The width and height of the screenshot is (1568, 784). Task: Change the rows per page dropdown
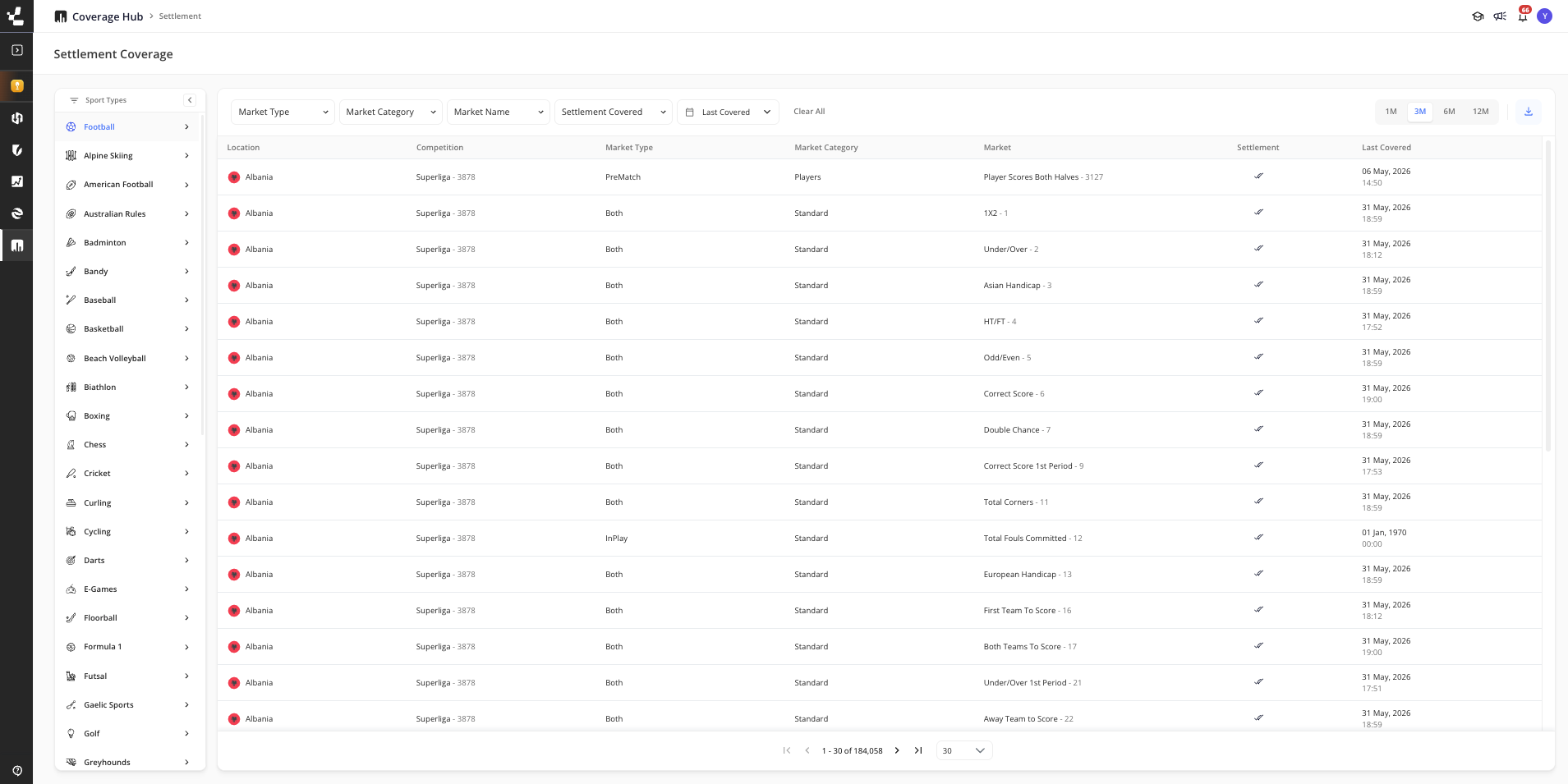[x=964, y=750]
